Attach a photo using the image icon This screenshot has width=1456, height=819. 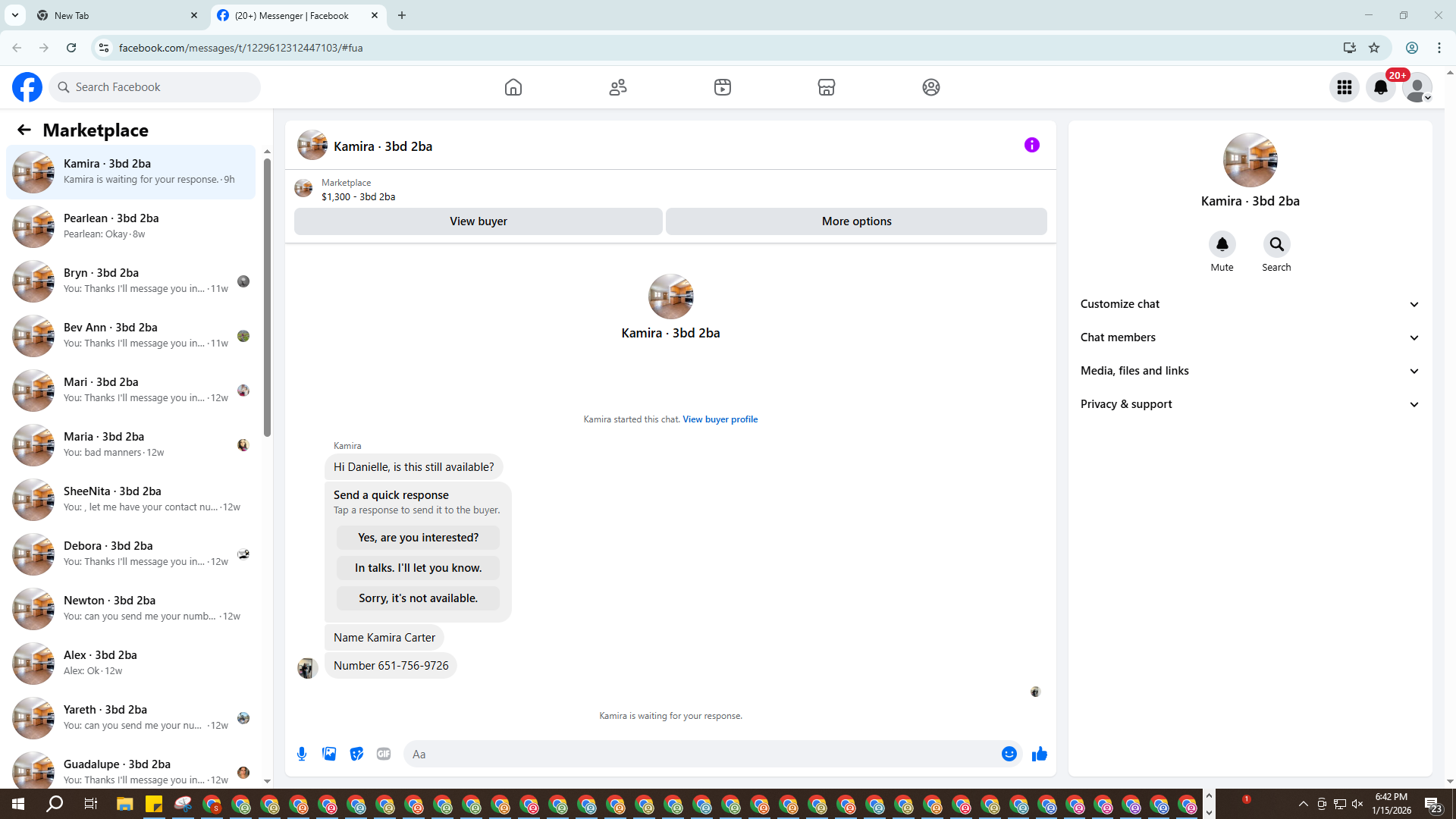329,754
